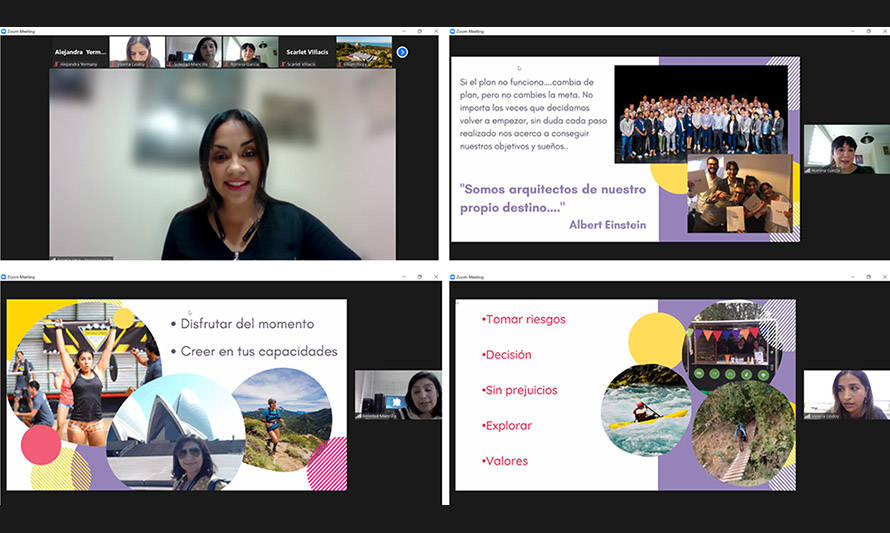Minimize the top-right Zoom Meeting window
Screen dimensions: 890x533
click(x=853, y=31)
